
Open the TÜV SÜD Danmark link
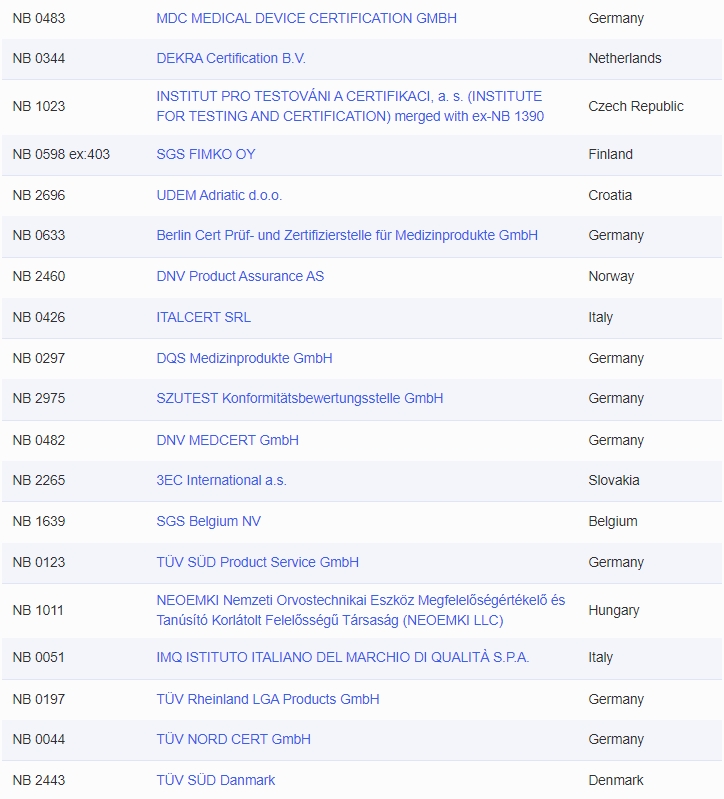tap(215, 780)
